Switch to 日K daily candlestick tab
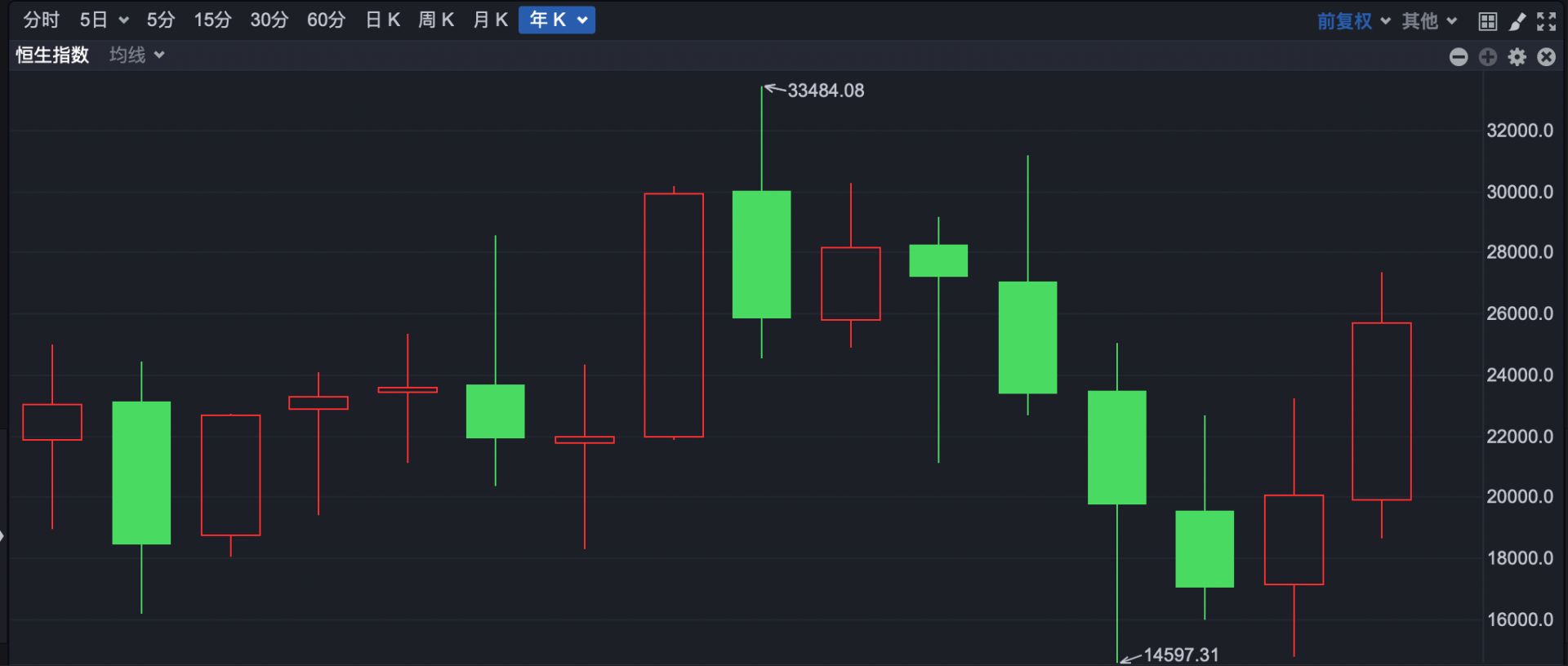This screenshot has width=1568, height=666. [x=382, y=20]
